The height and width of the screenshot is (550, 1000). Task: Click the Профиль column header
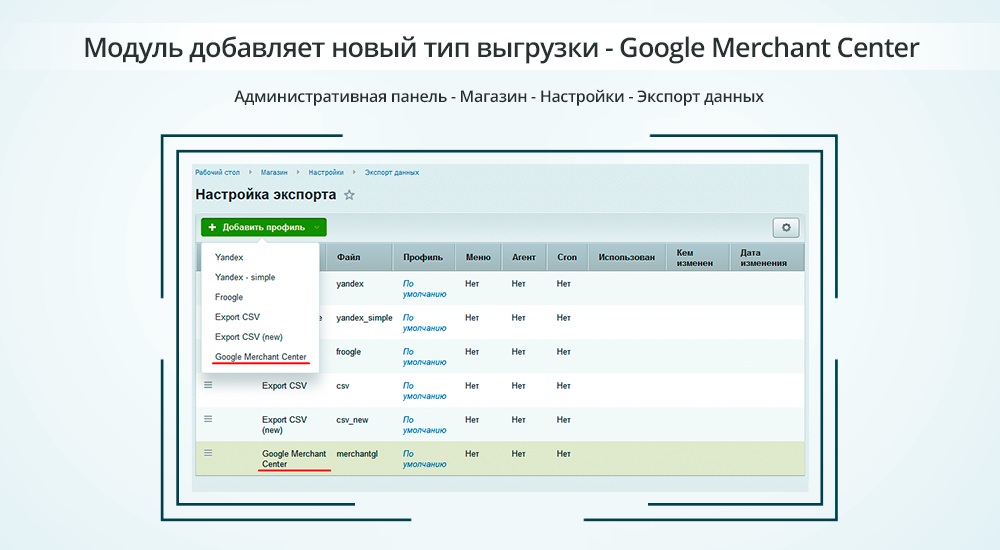423,257
